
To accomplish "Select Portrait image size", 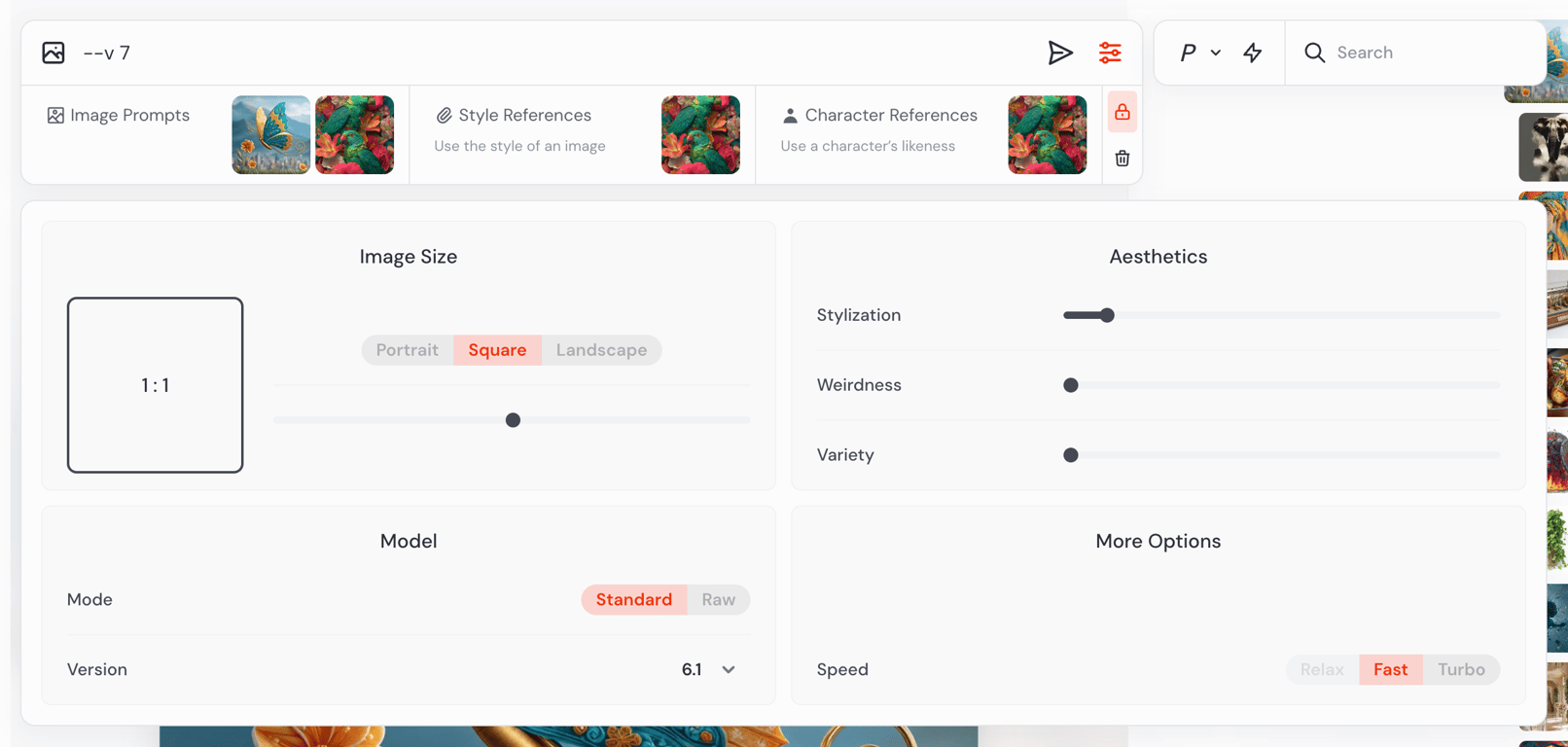I will 408,350.
